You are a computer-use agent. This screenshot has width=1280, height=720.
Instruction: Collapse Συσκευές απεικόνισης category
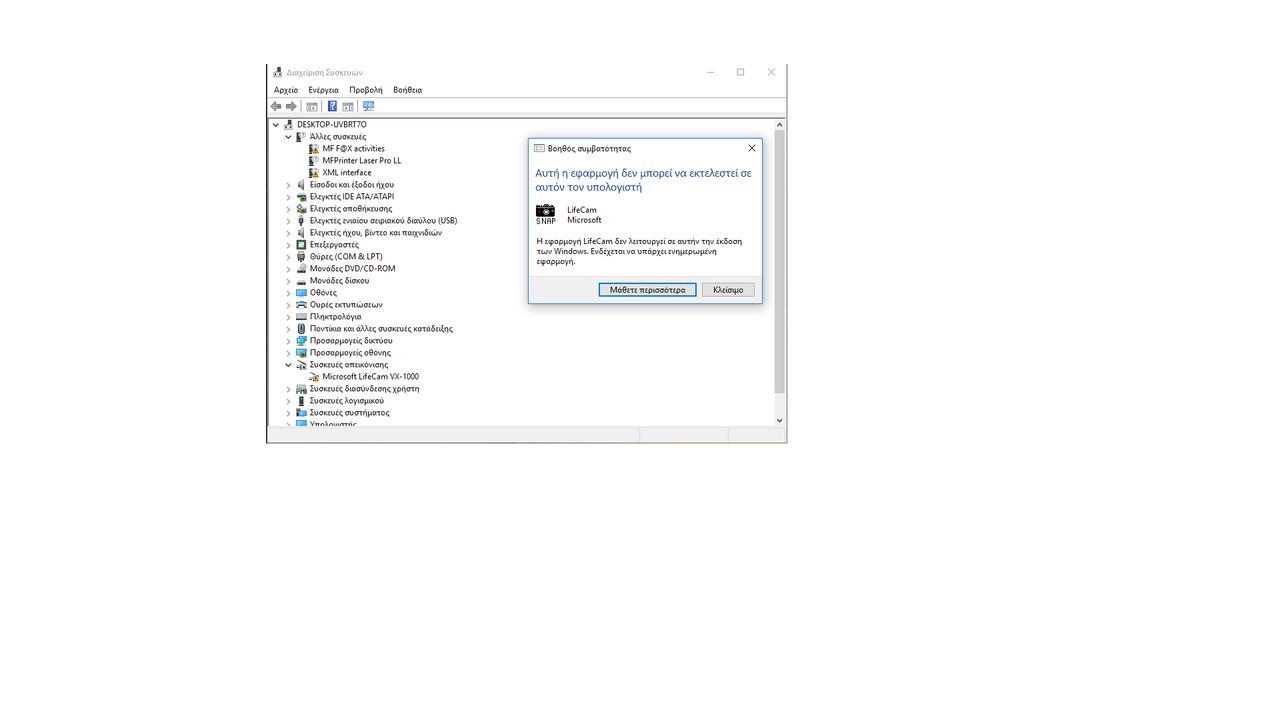click(289, 365)
